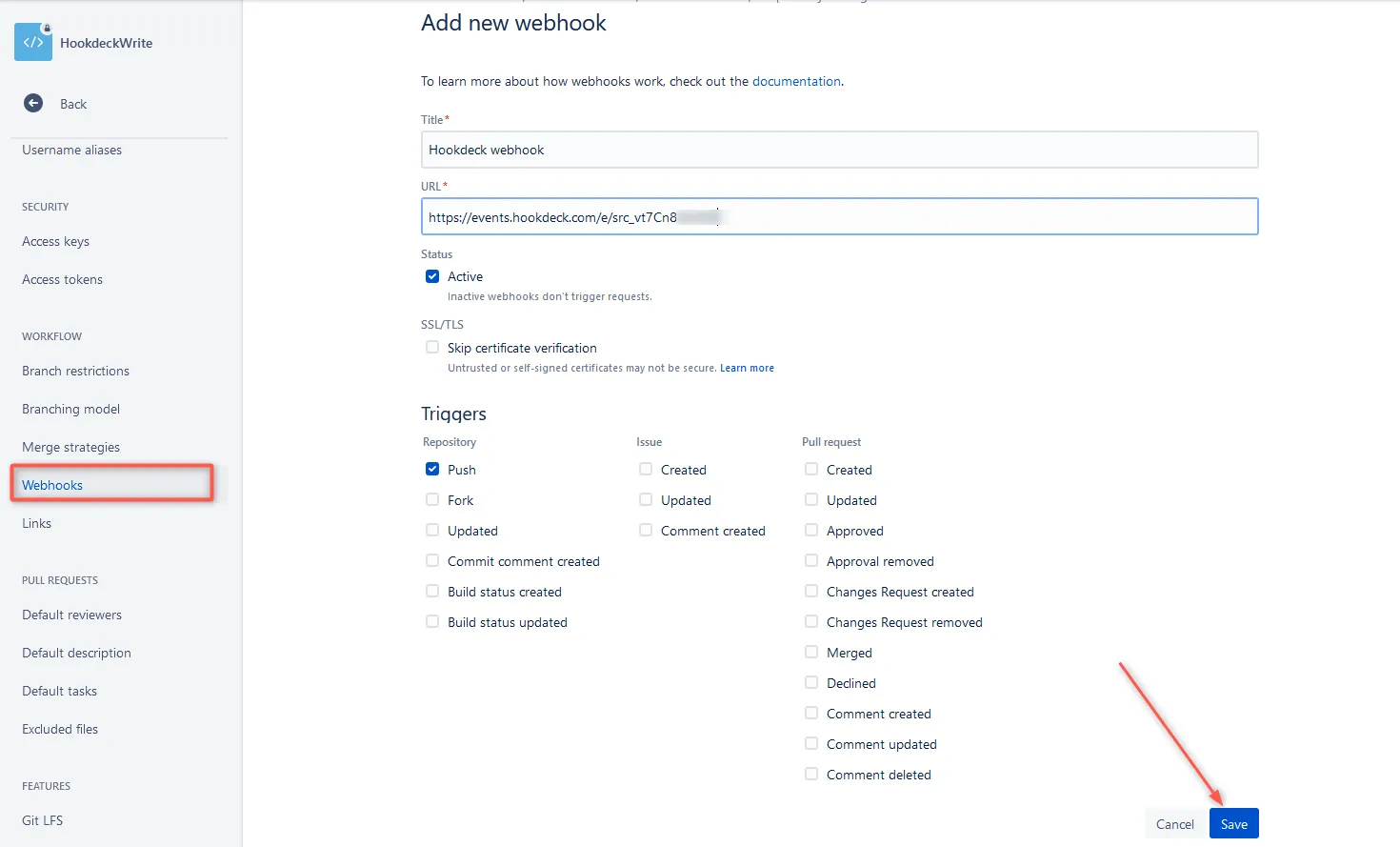
Task: Click the Cancel button
Action: point(1174,824)
